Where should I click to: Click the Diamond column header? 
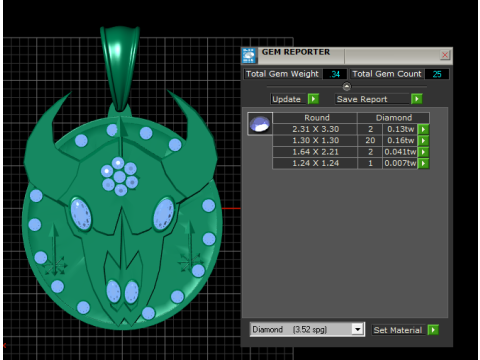pyautogui.click(x=394, y=118)
